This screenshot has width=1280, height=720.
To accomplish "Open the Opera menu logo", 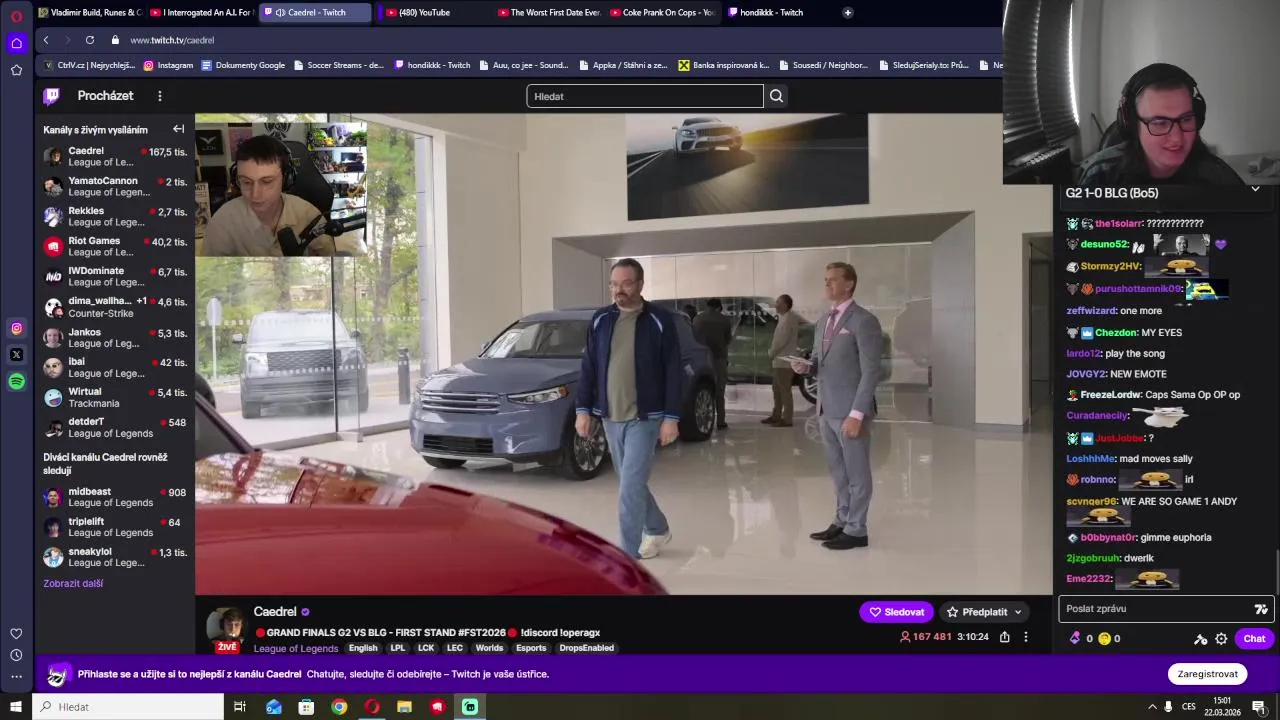I will click(16, 16).
